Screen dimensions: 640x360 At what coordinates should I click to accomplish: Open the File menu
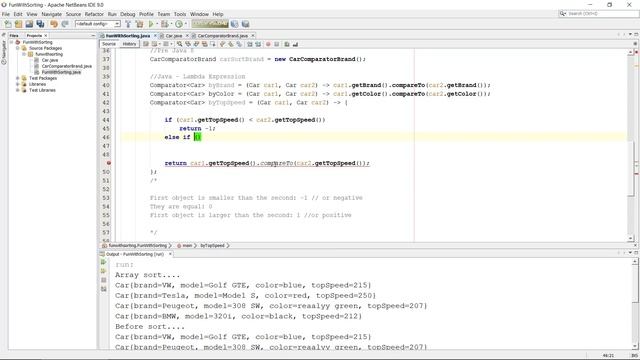(x=6, y=14)
